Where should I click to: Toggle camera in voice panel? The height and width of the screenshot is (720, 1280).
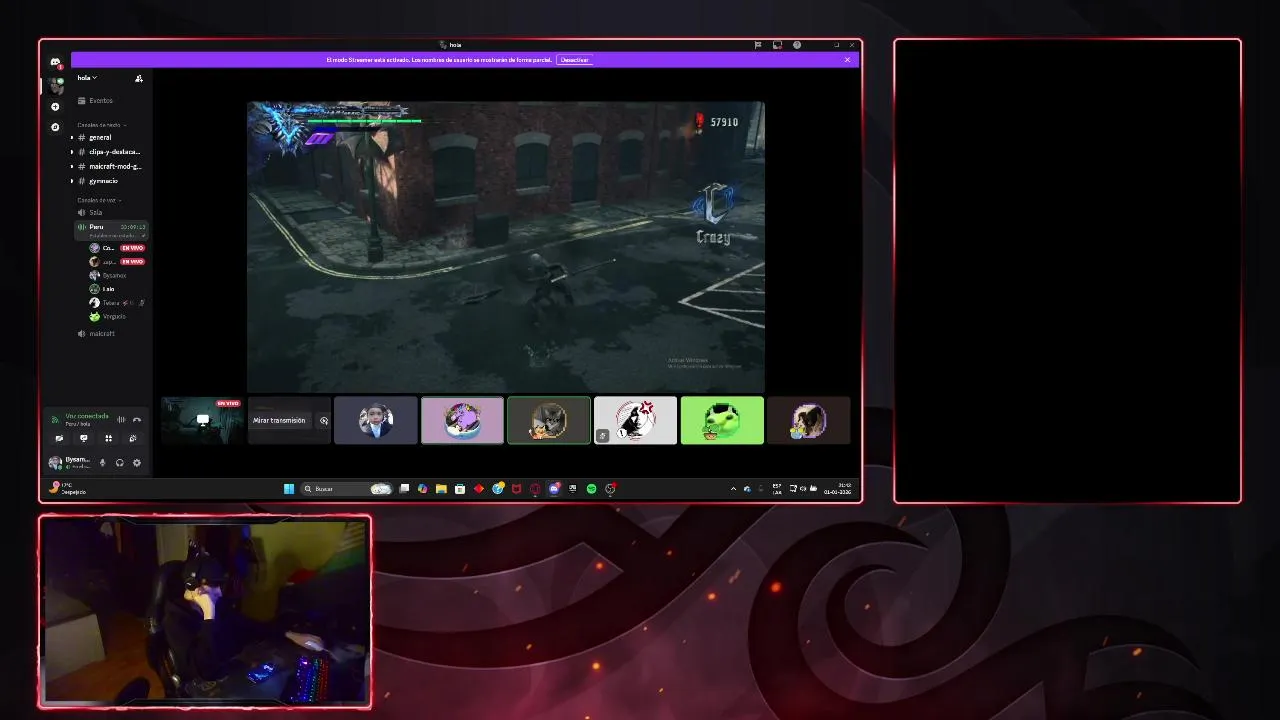pyautogui.click(x=59, y=438)
